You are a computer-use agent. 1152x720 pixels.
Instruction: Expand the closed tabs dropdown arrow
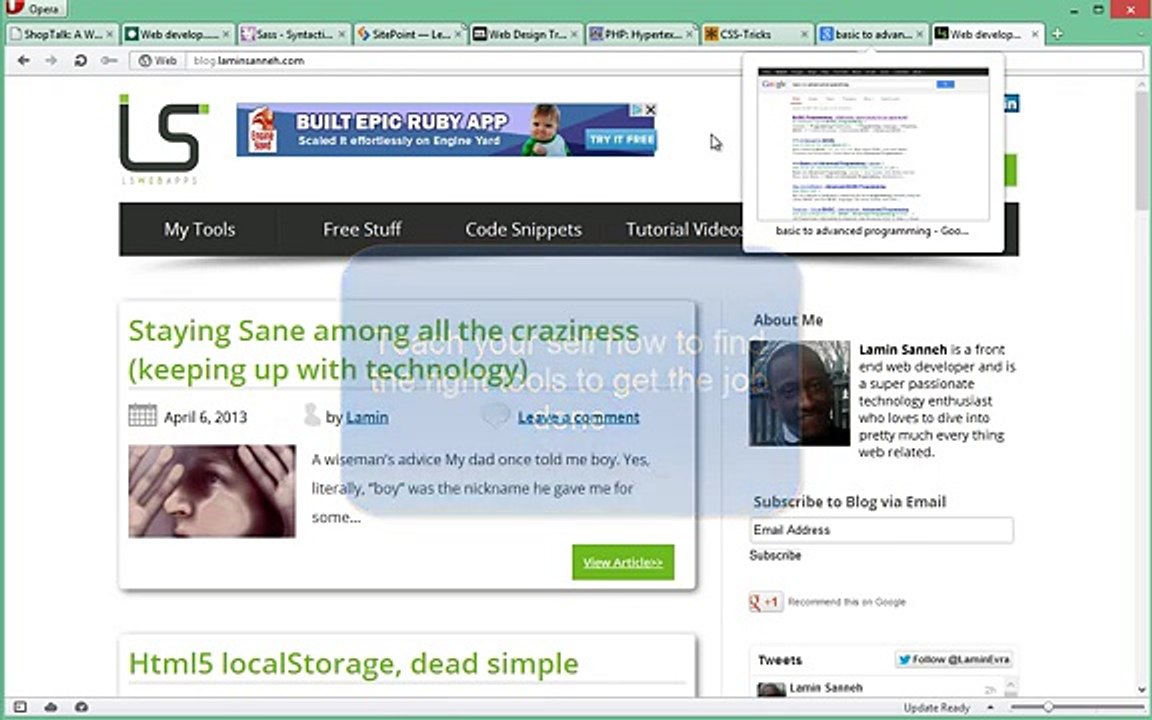(1140, 34)
